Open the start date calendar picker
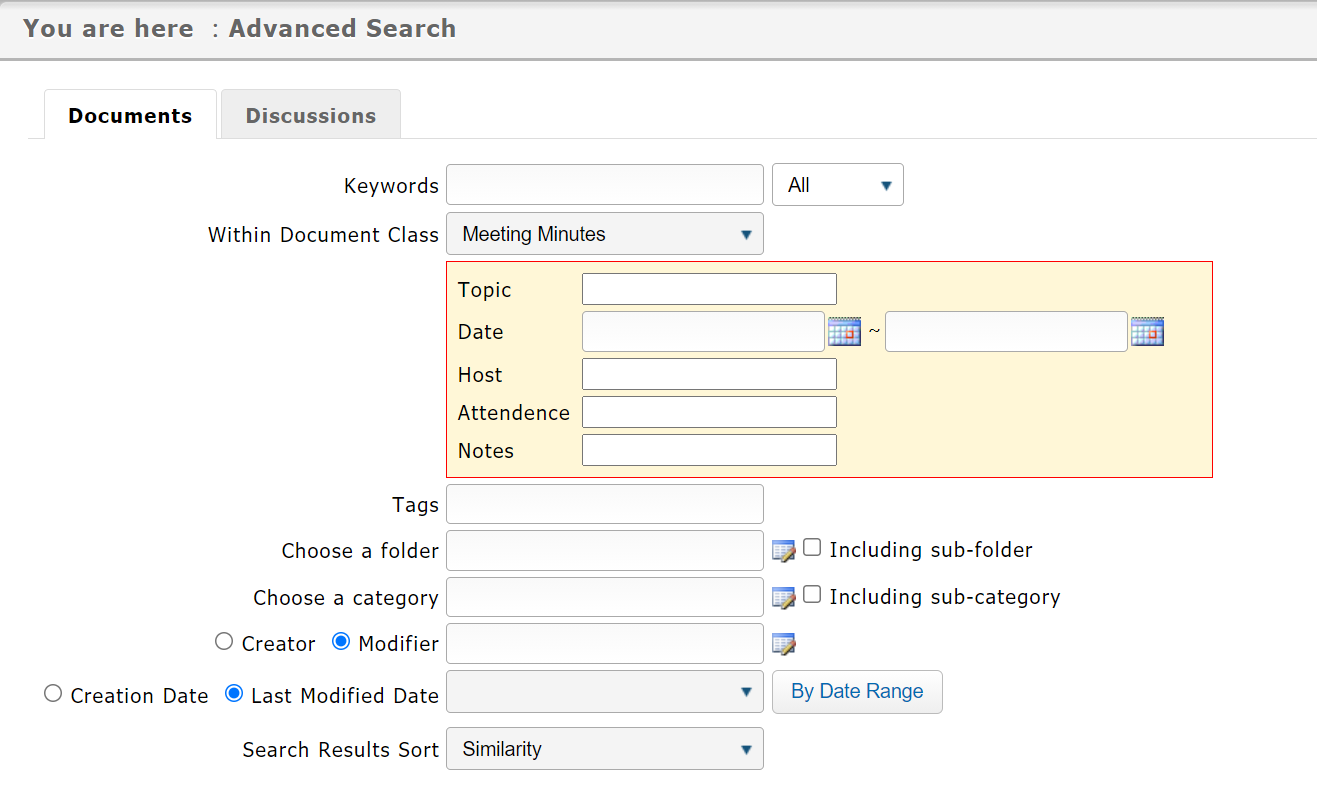The height and width of the screenshot is (792, 1317). 844,331
